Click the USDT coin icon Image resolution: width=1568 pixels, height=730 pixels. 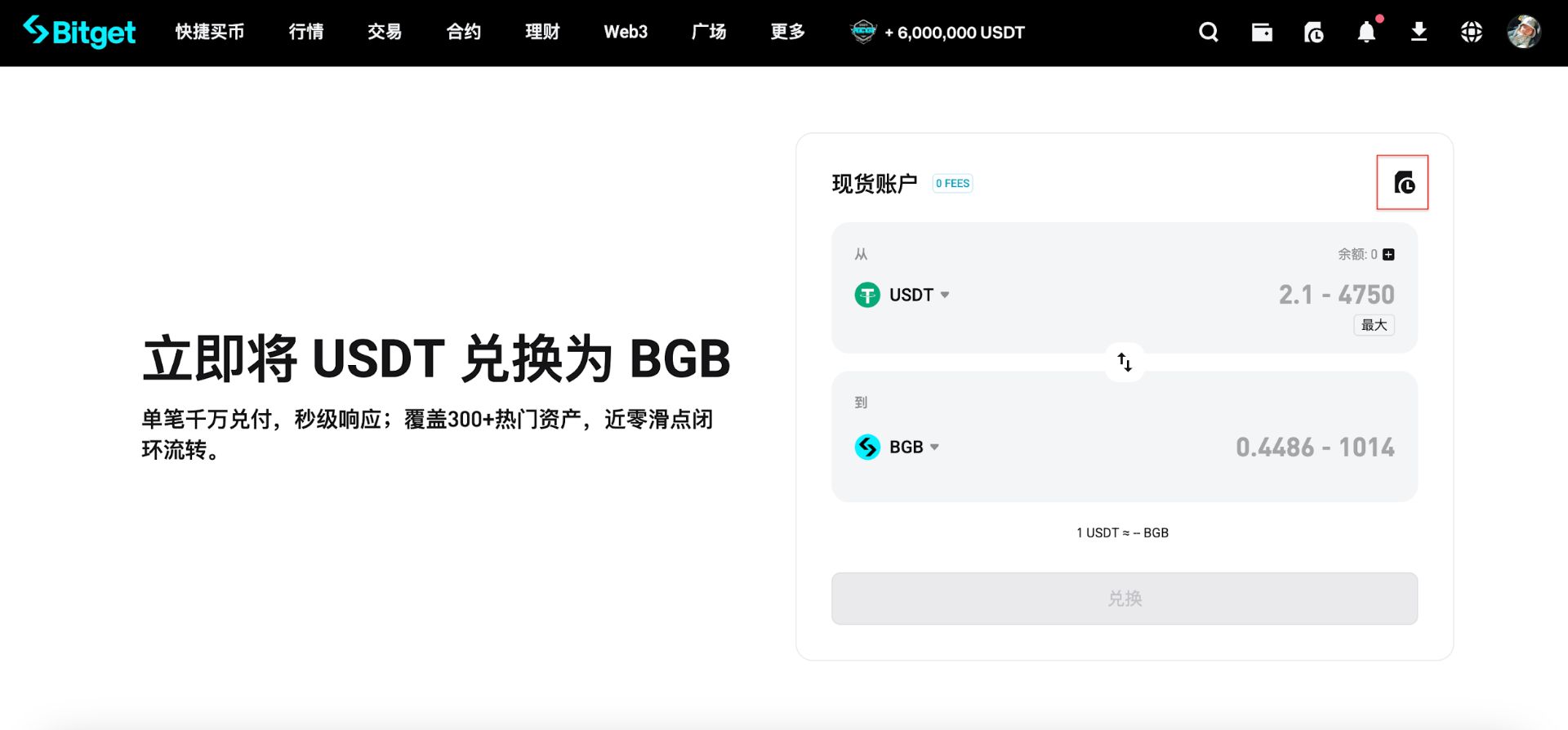pos(867,295)
